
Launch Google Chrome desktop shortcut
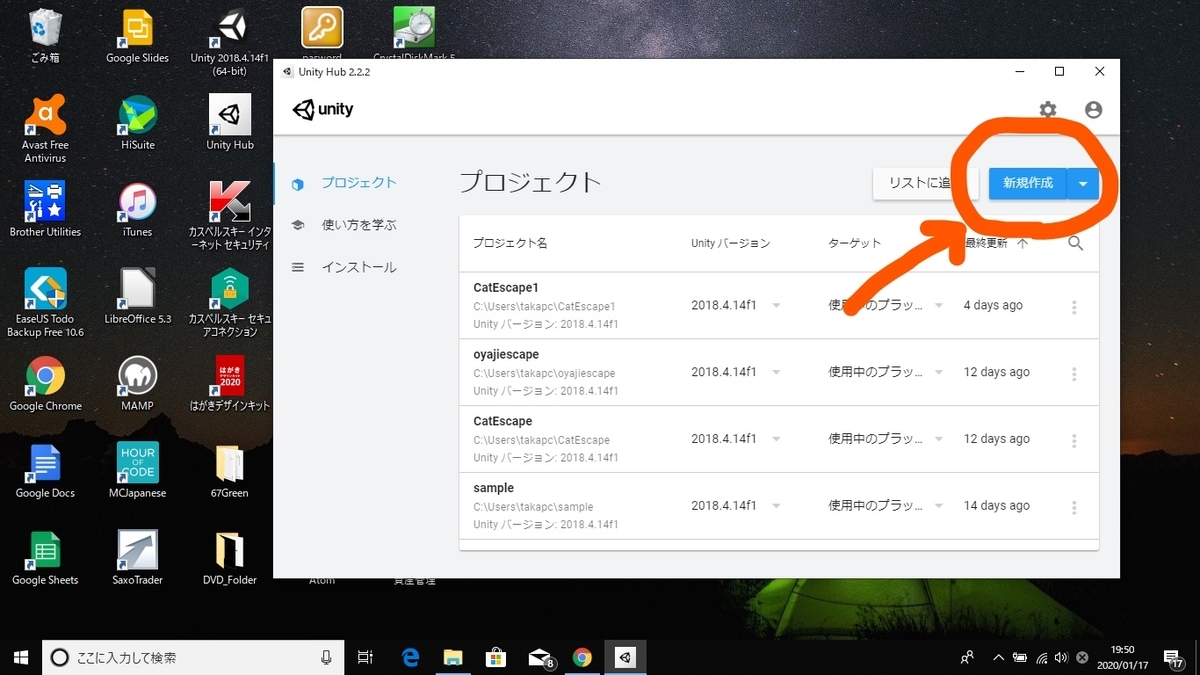[x=45, y=384]
